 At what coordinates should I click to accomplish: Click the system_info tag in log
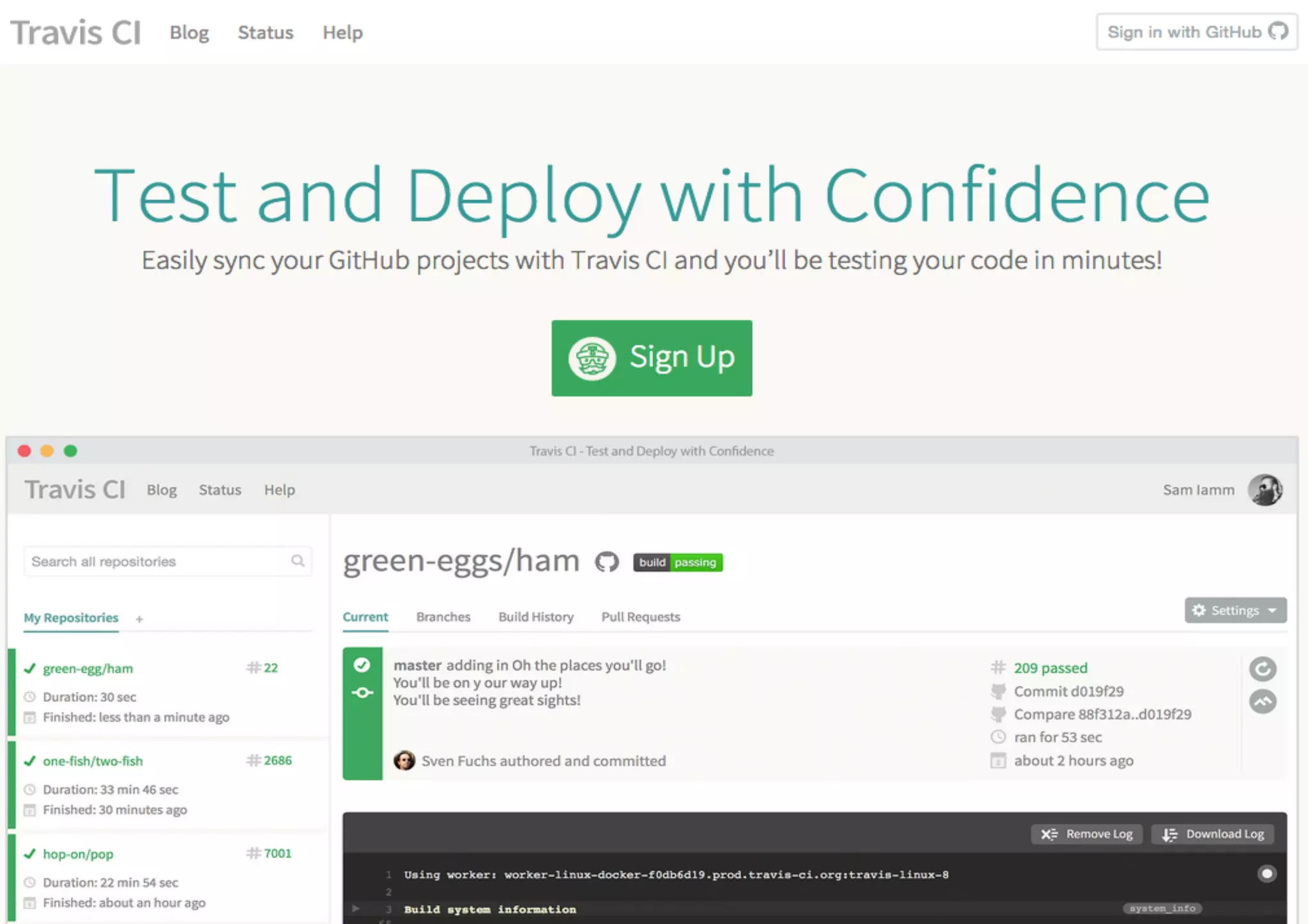point(1162,908)
